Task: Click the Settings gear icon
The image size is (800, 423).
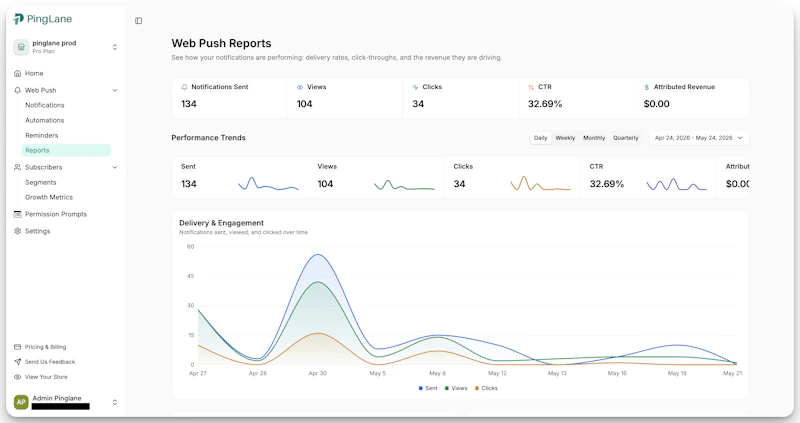Action: [17, 231]
